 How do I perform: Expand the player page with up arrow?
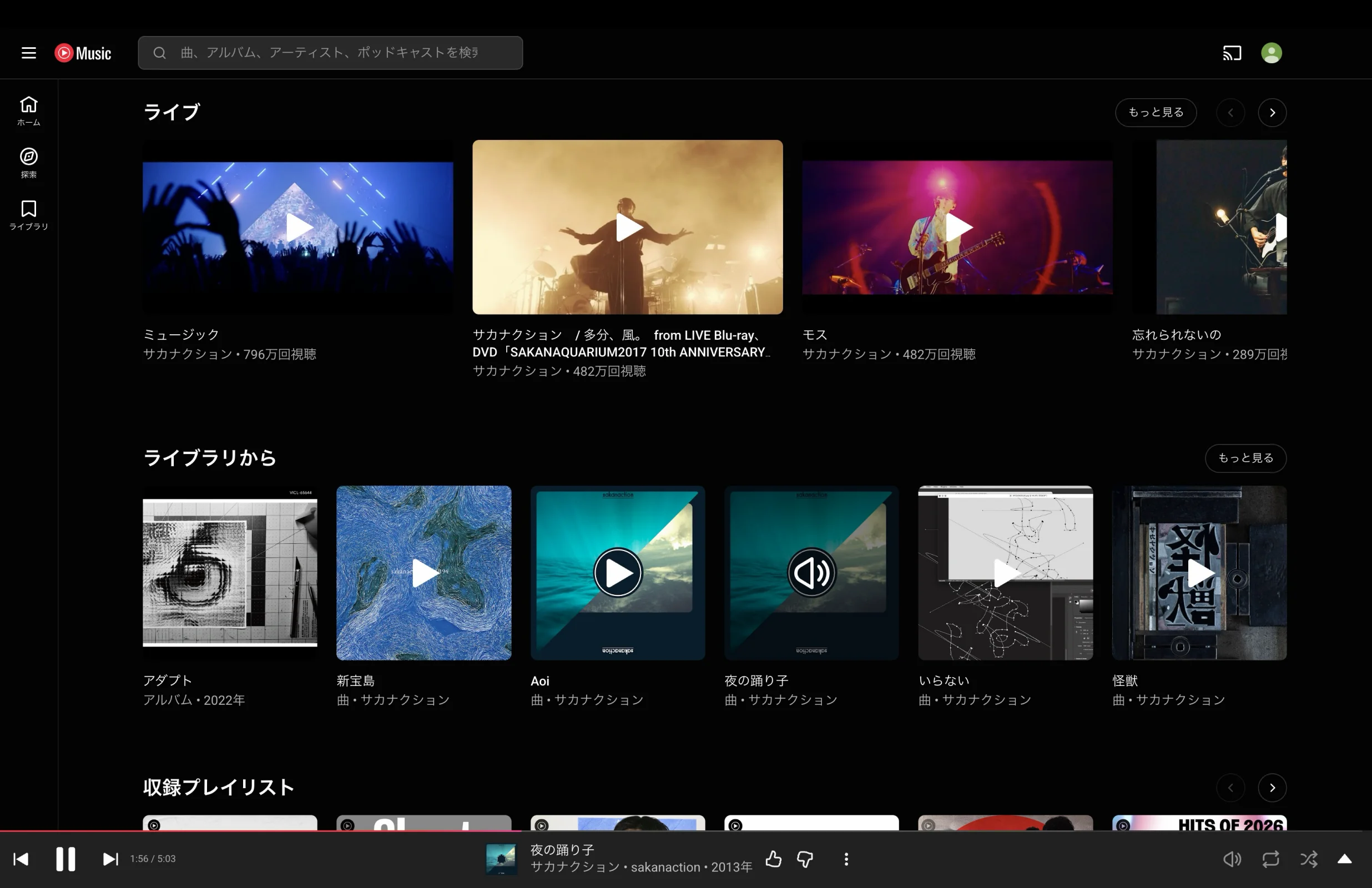(1344, 859)
